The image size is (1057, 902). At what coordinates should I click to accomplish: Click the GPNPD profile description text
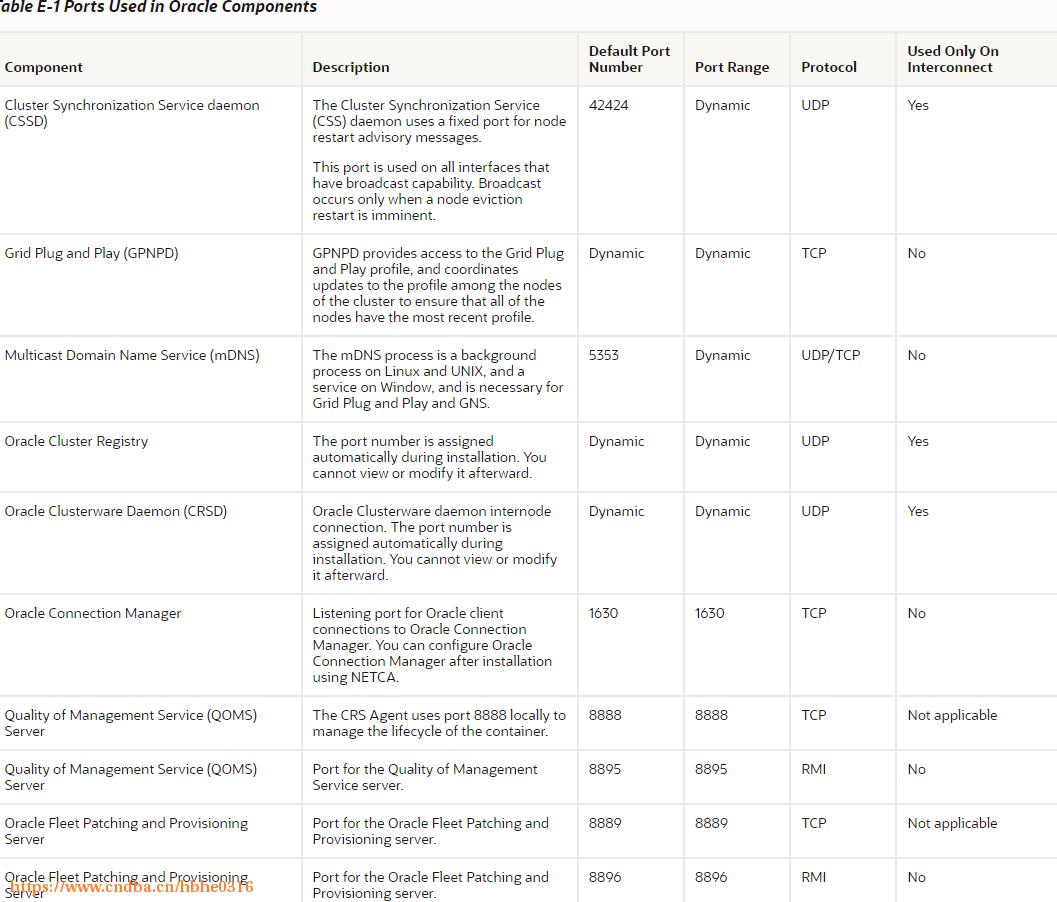(x=438, y=285)
